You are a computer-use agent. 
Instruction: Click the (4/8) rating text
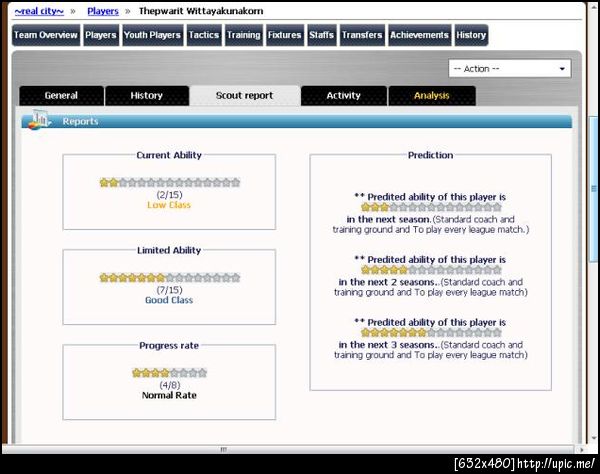(170, 385)
